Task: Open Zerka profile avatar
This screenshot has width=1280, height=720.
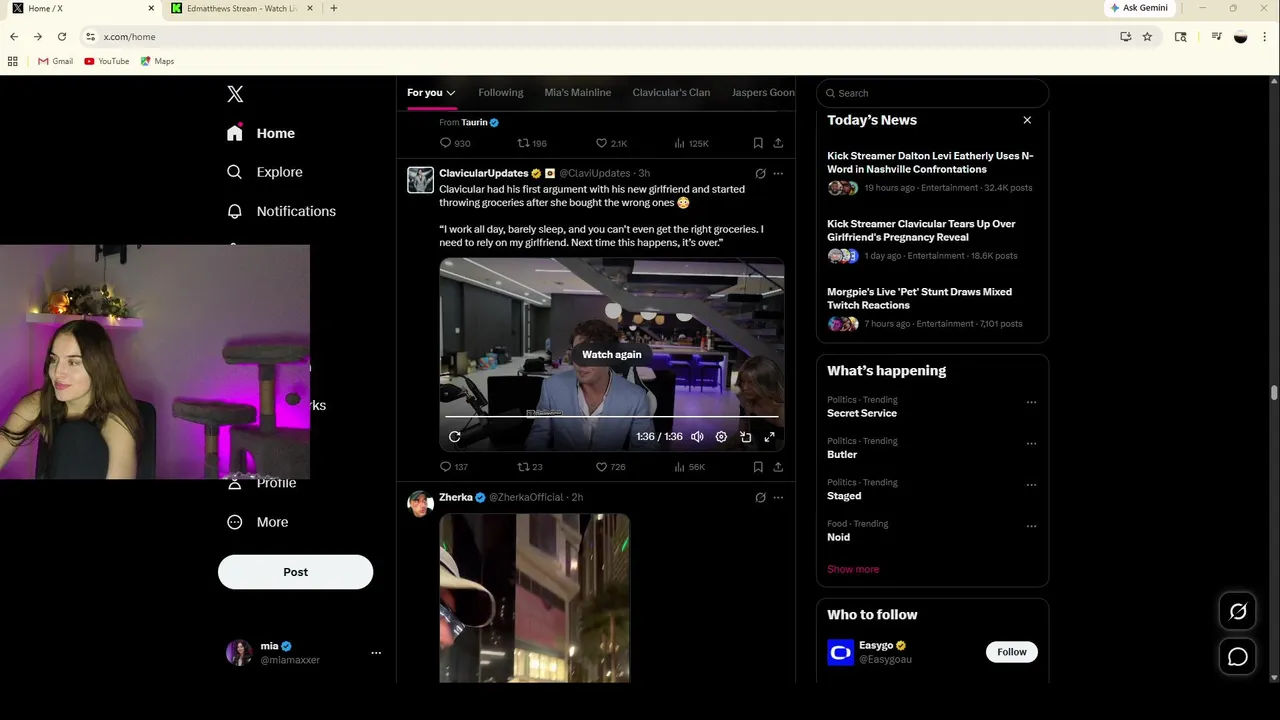Action: (x=420, y=504)
